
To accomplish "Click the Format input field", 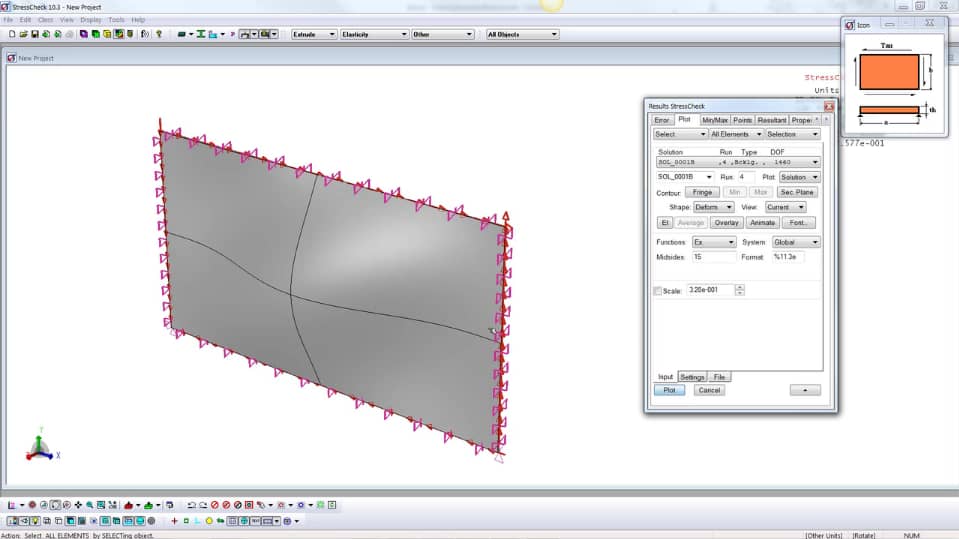I will click(x=788, y=257).
